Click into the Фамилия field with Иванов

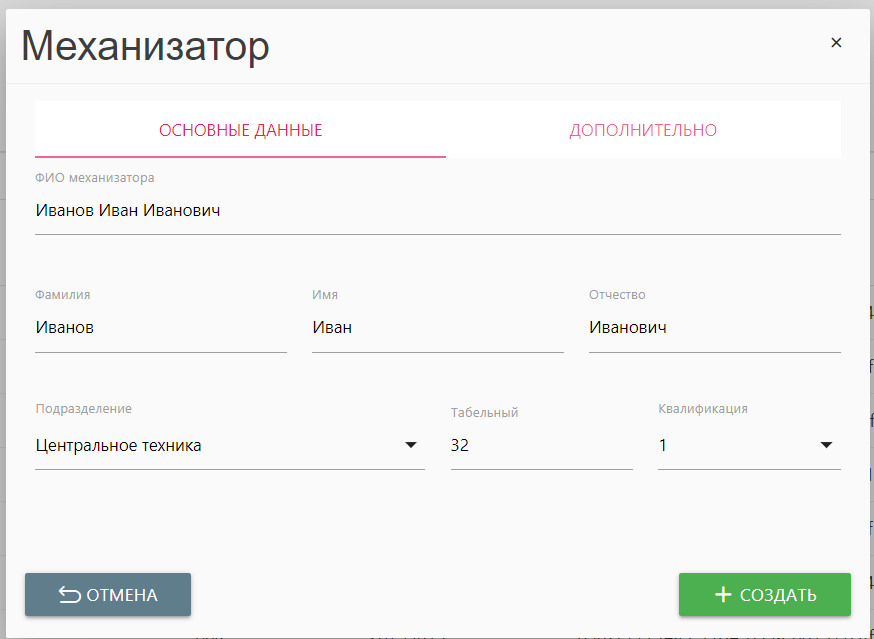[x=160, y=328]
